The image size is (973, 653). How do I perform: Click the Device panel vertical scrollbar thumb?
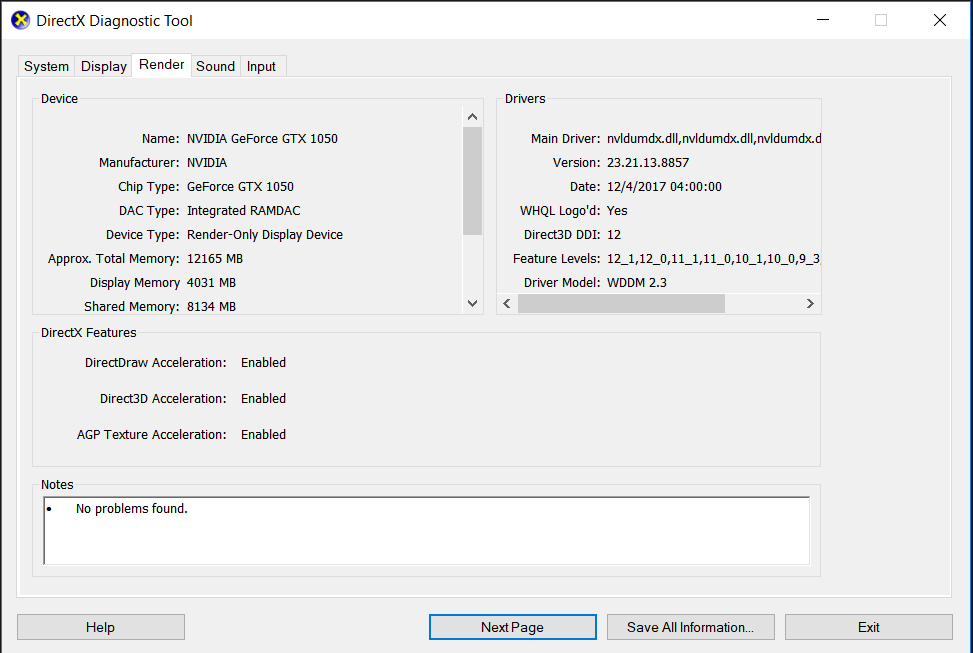(x=472, y=181)
